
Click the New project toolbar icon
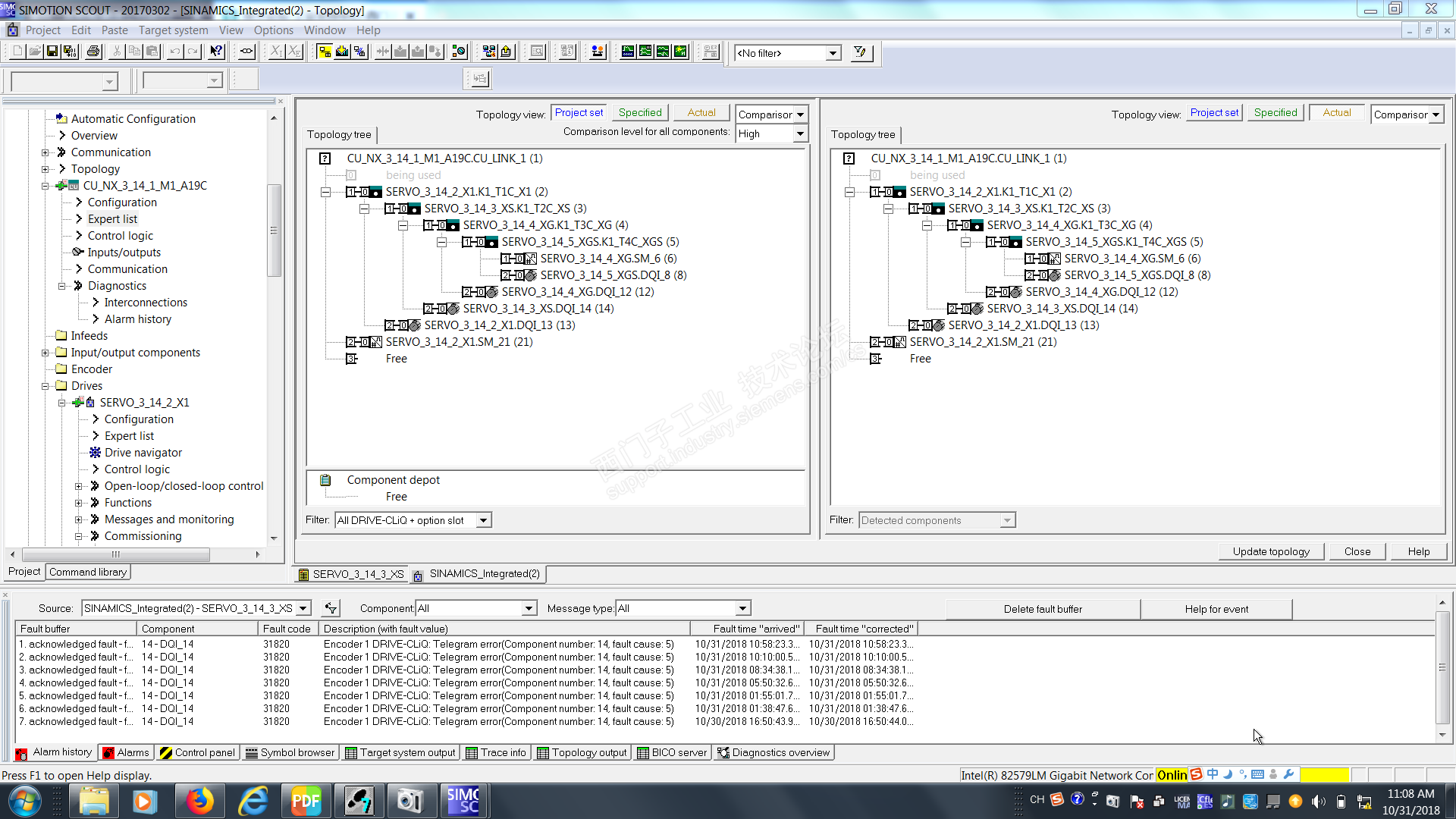point(17,52)
